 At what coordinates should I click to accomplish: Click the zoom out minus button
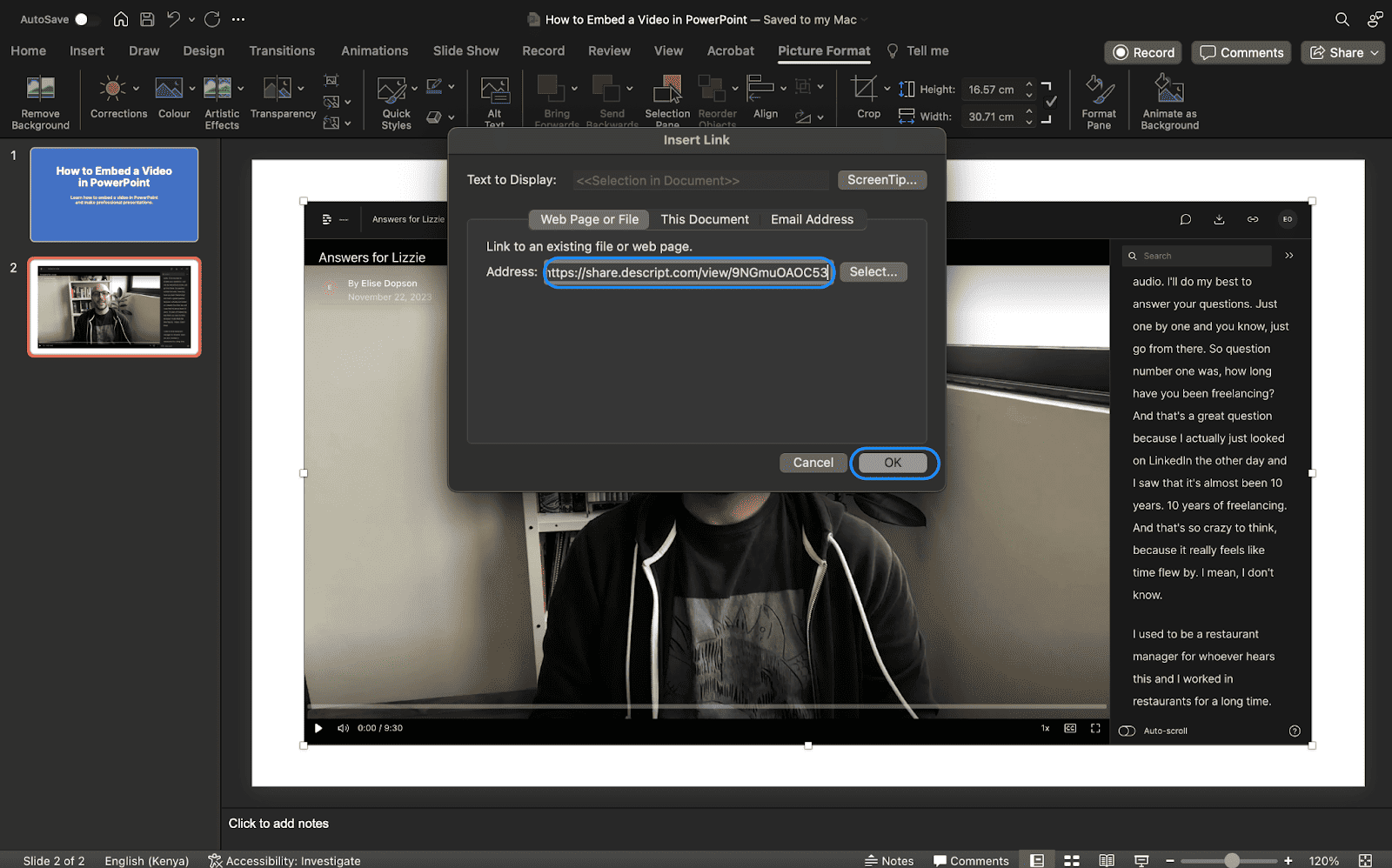pyautogui.click(x=1170, y=860)
